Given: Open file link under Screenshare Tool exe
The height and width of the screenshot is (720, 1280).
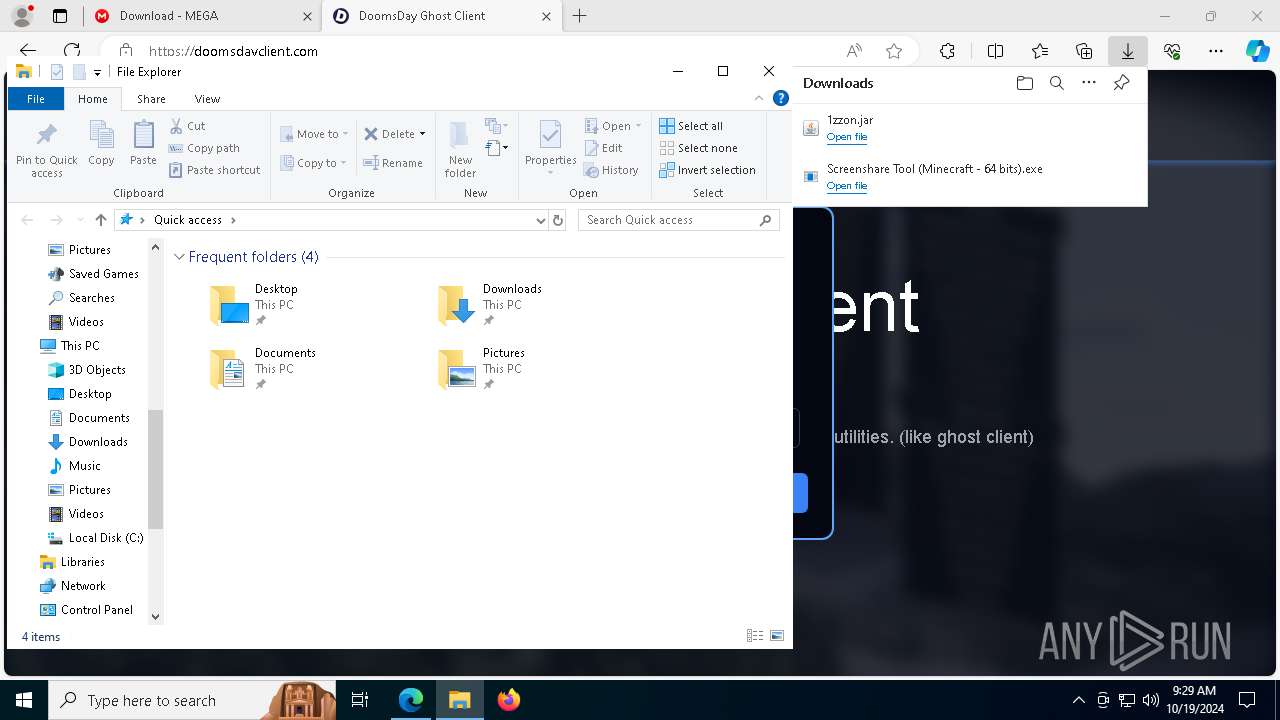Looking at the screenshot, I should [x=846, y=186].
